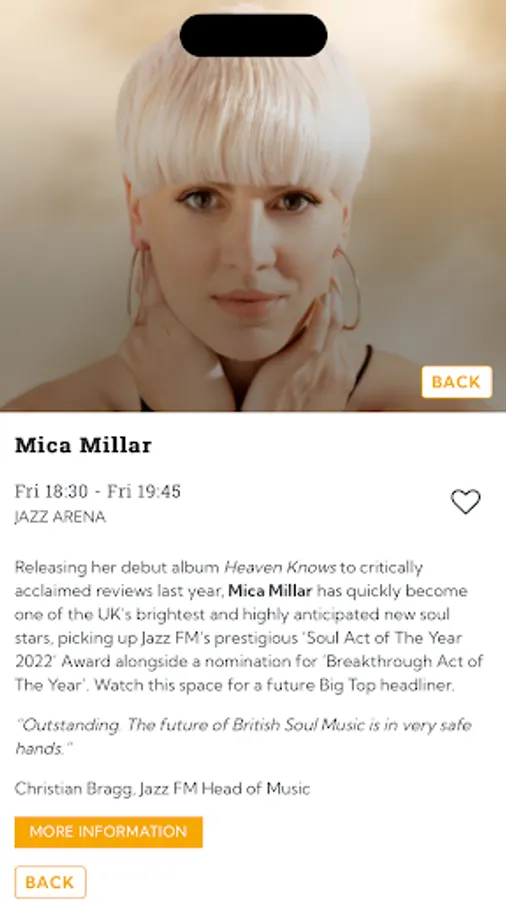Tap the 'Releasing her debut album' opening line
The width and height of the screenshot is (506, 900).
117,568
